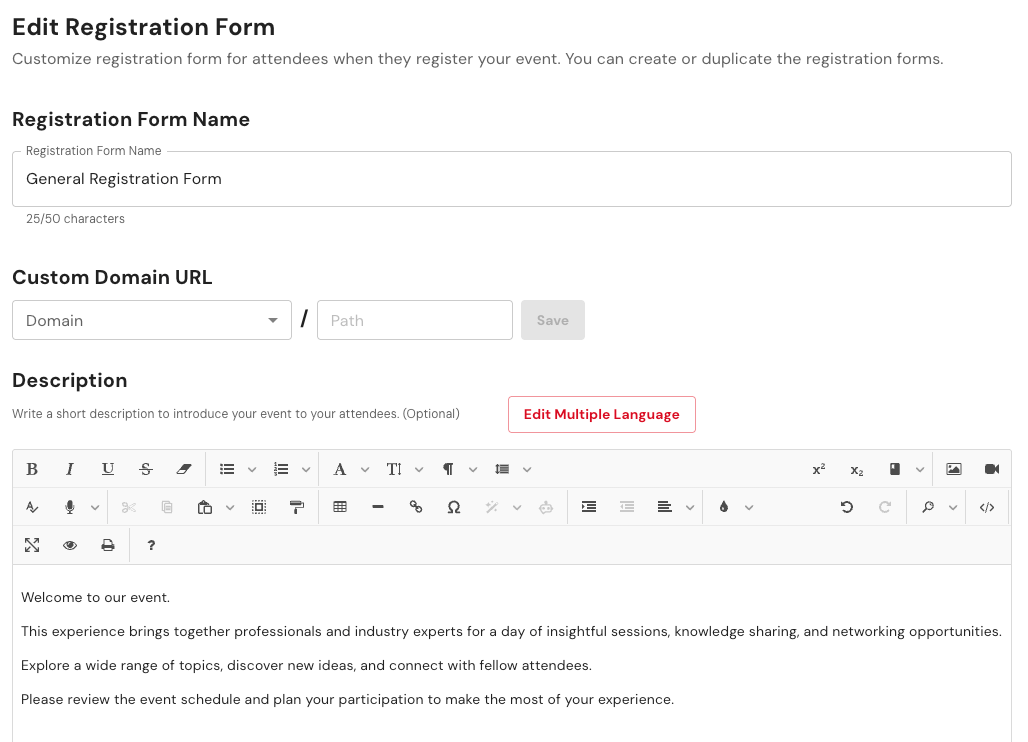Expand the text alignment dropdown
1028x742 pixels.
(x=690, y=508)
